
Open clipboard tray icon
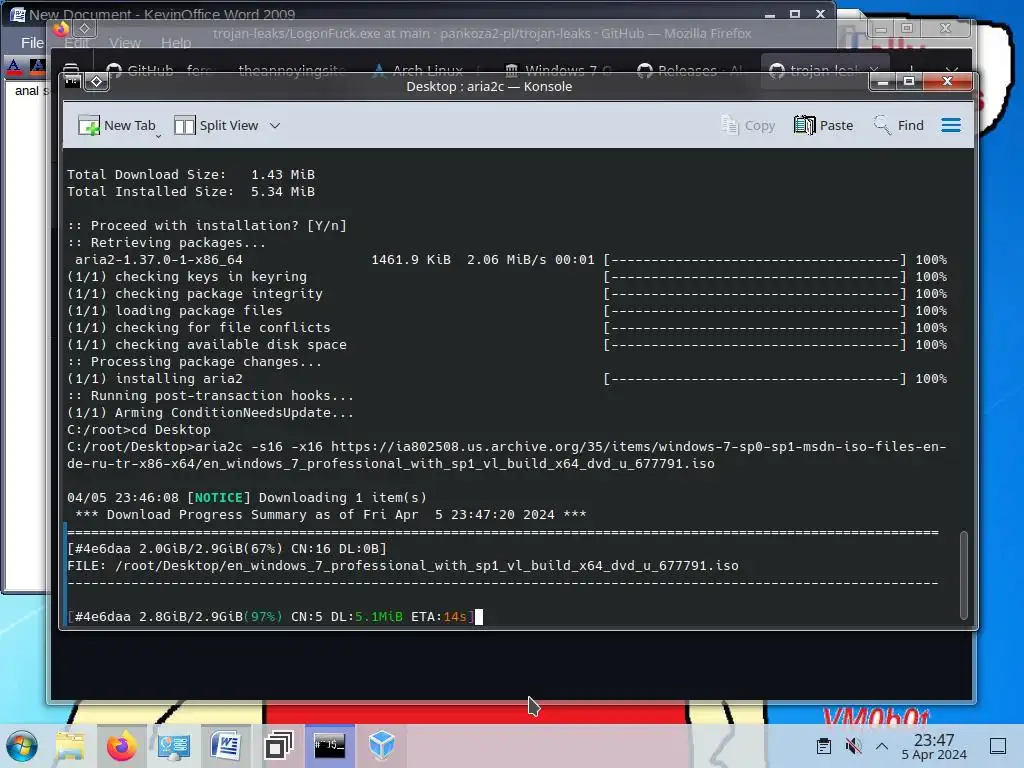point(824,746)
